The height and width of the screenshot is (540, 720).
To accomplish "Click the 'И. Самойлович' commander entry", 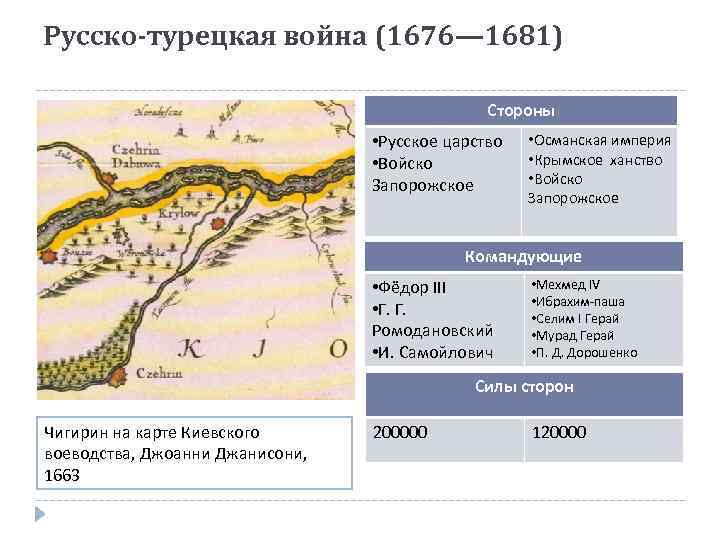I will [x=433, y=353].
